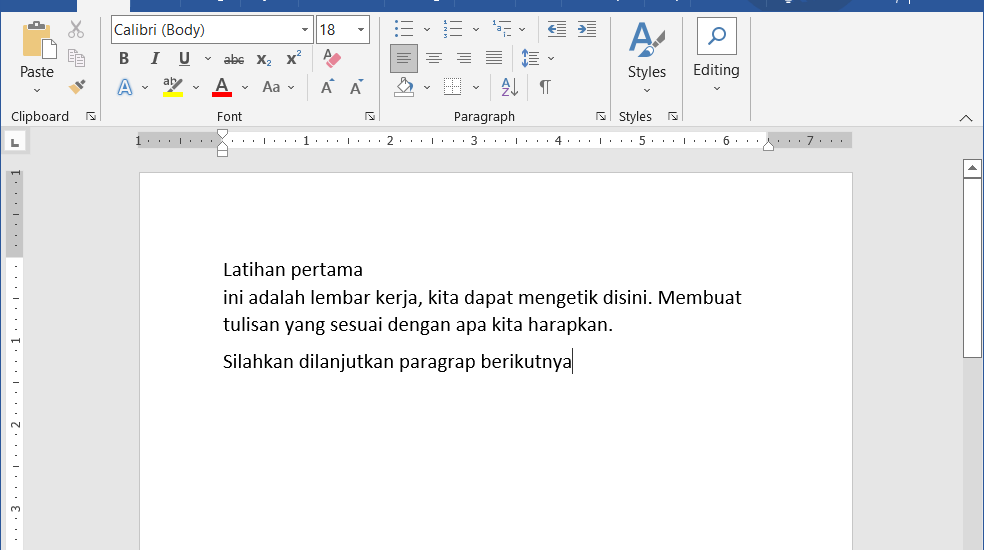Open Text Effects dropdown arrow
984x550 pixels.
coord(145,87)
